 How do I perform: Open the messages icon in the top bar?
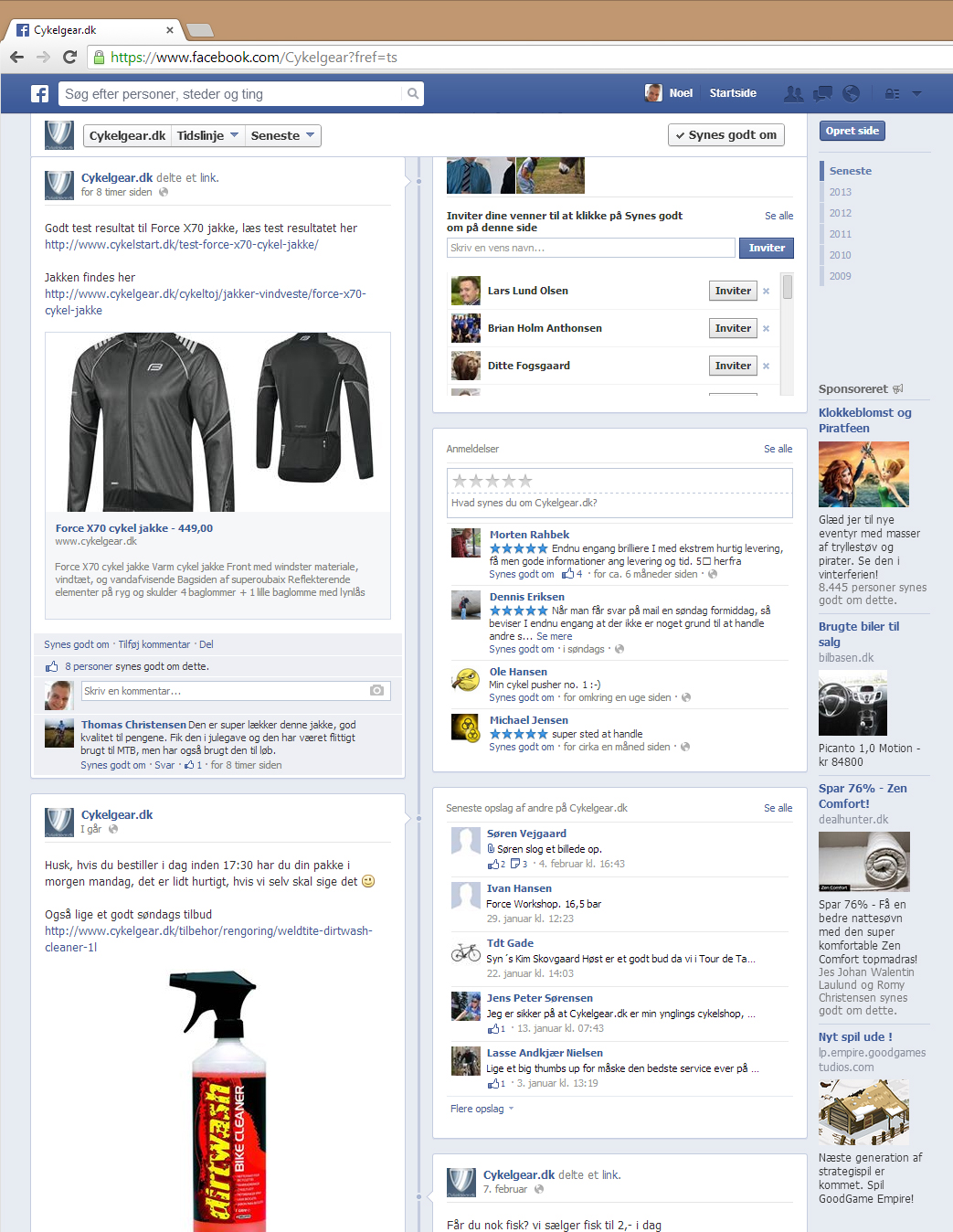pyautogui.click(x=822, y=93)
